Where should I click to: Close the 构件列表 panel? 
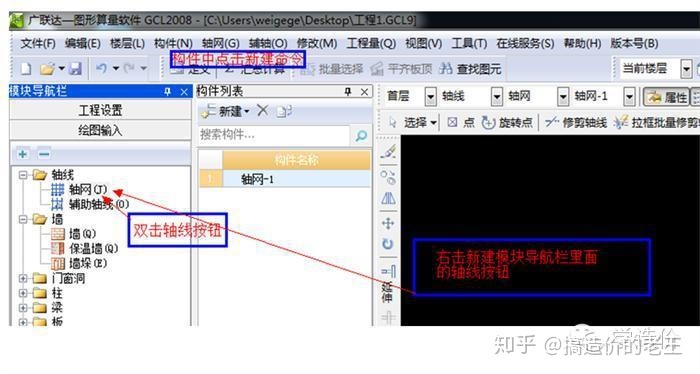364,91
